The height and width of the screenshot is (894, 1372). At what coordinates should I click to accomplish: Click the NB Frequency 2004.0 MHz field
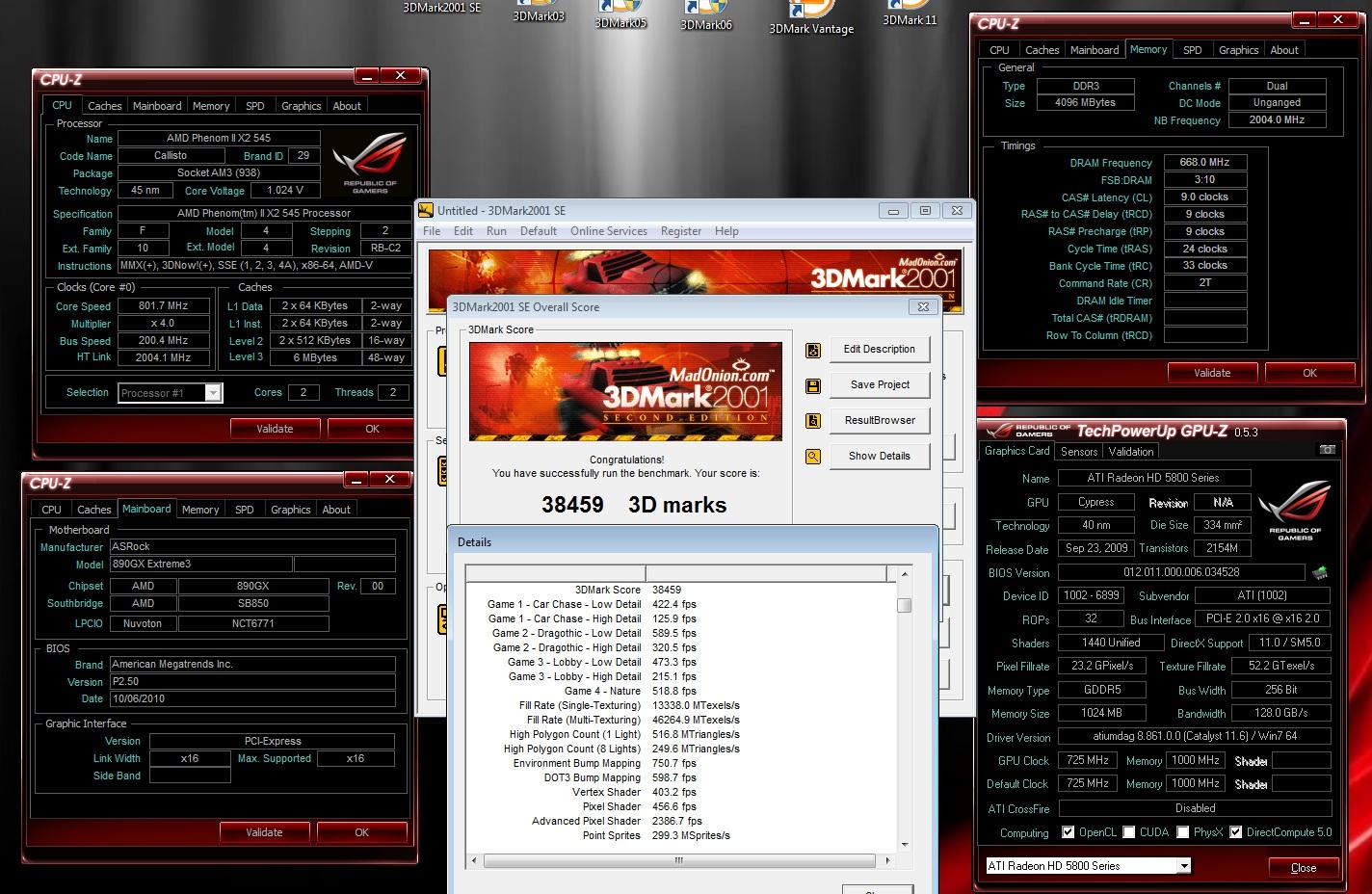(x=1278, y=120)
